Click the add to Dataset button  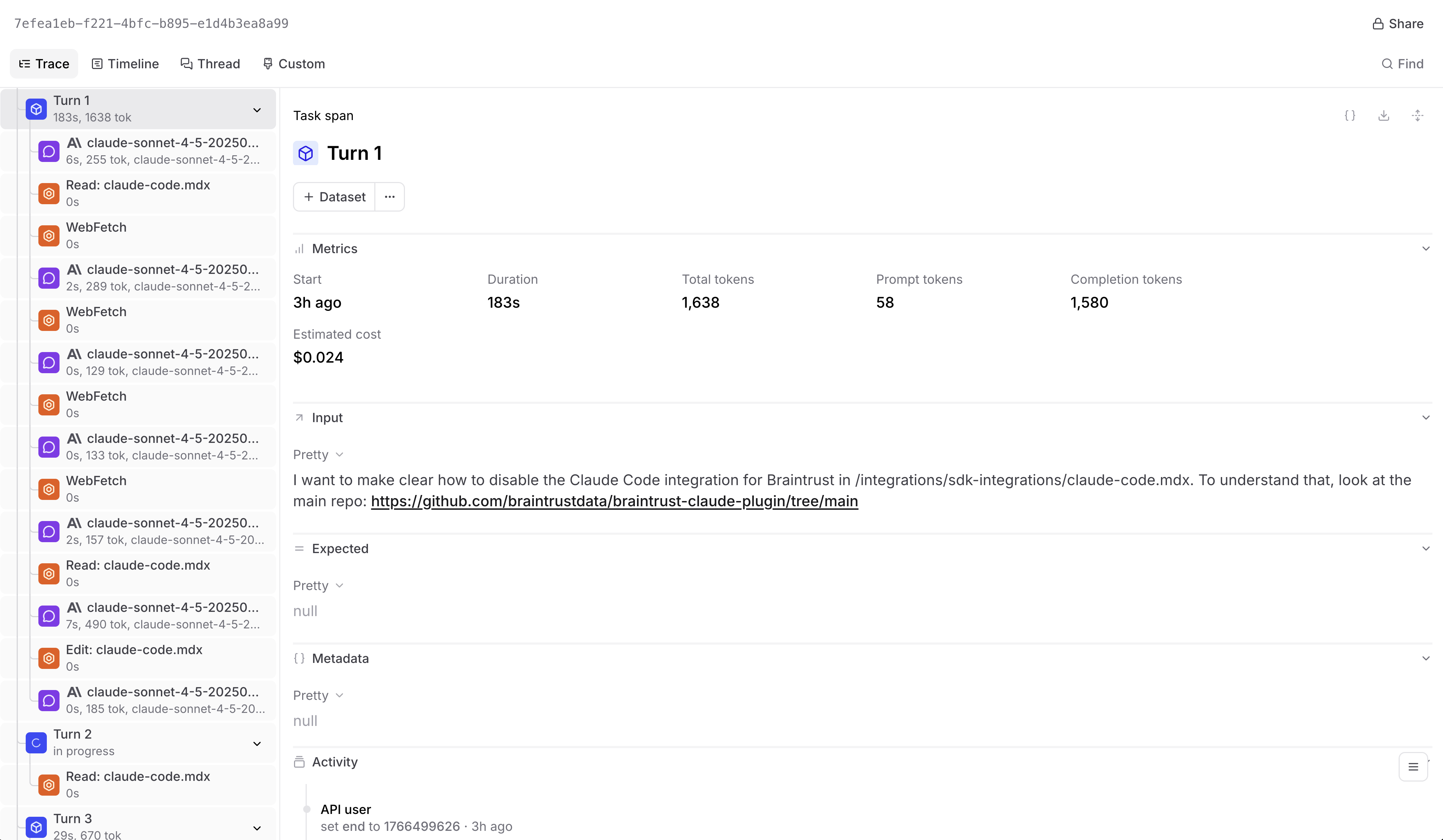(335, 197)
